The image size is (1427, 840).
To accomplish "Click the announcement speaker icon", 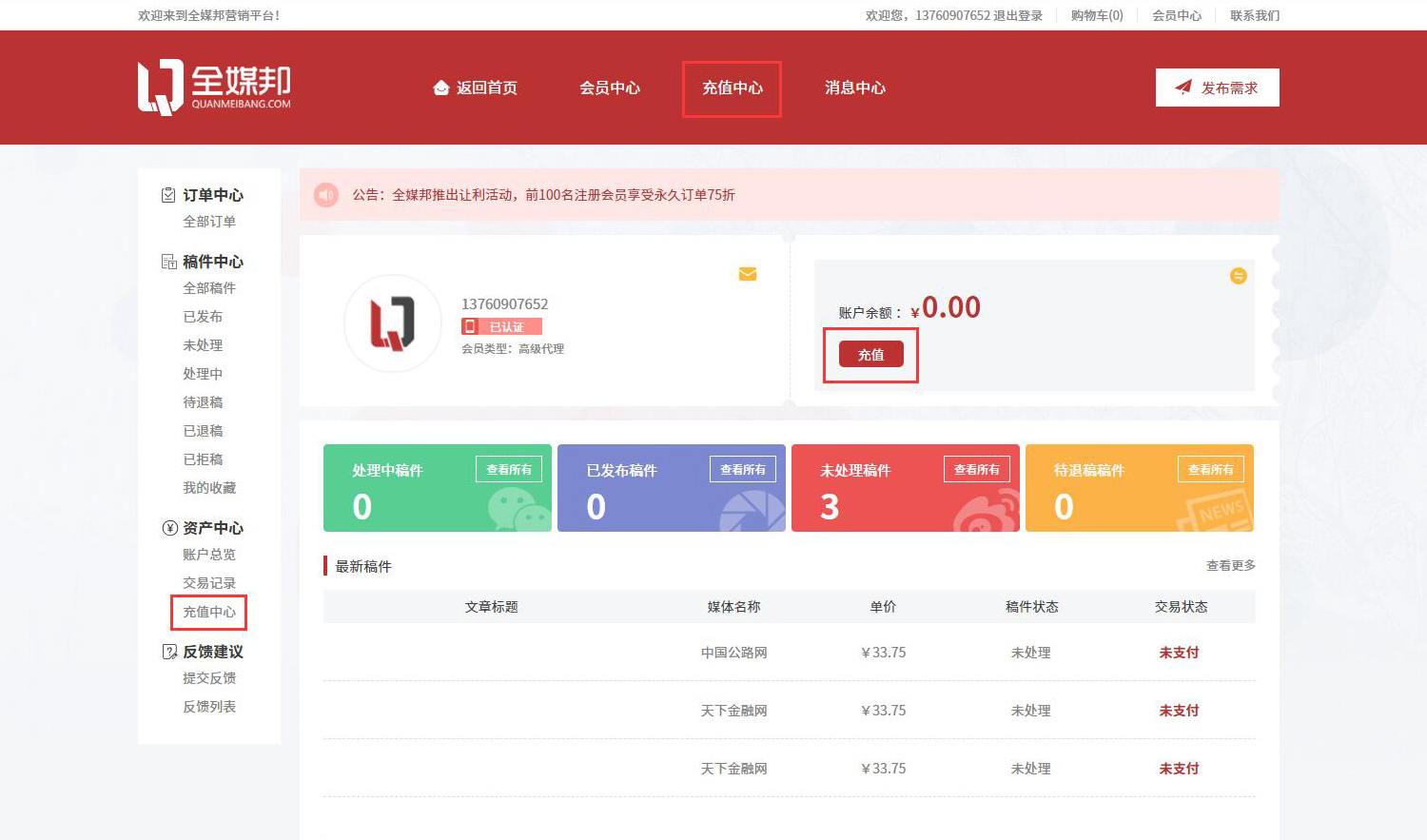I will 326,195.
